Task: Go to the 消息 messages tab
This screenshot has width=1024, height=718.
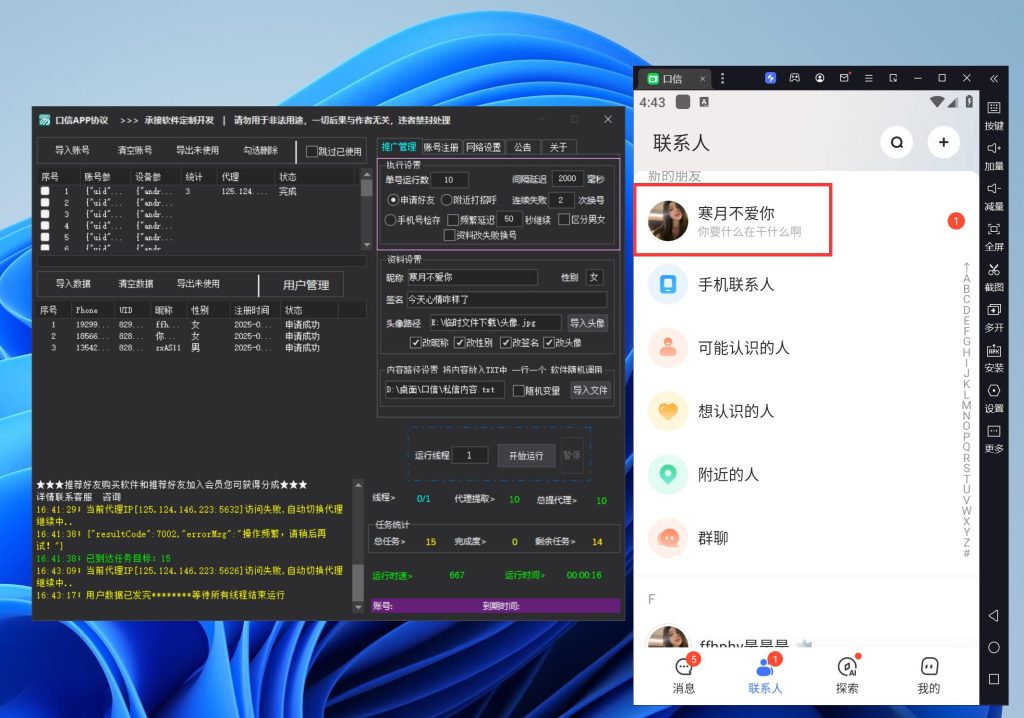Action: [x=684, y=675]
